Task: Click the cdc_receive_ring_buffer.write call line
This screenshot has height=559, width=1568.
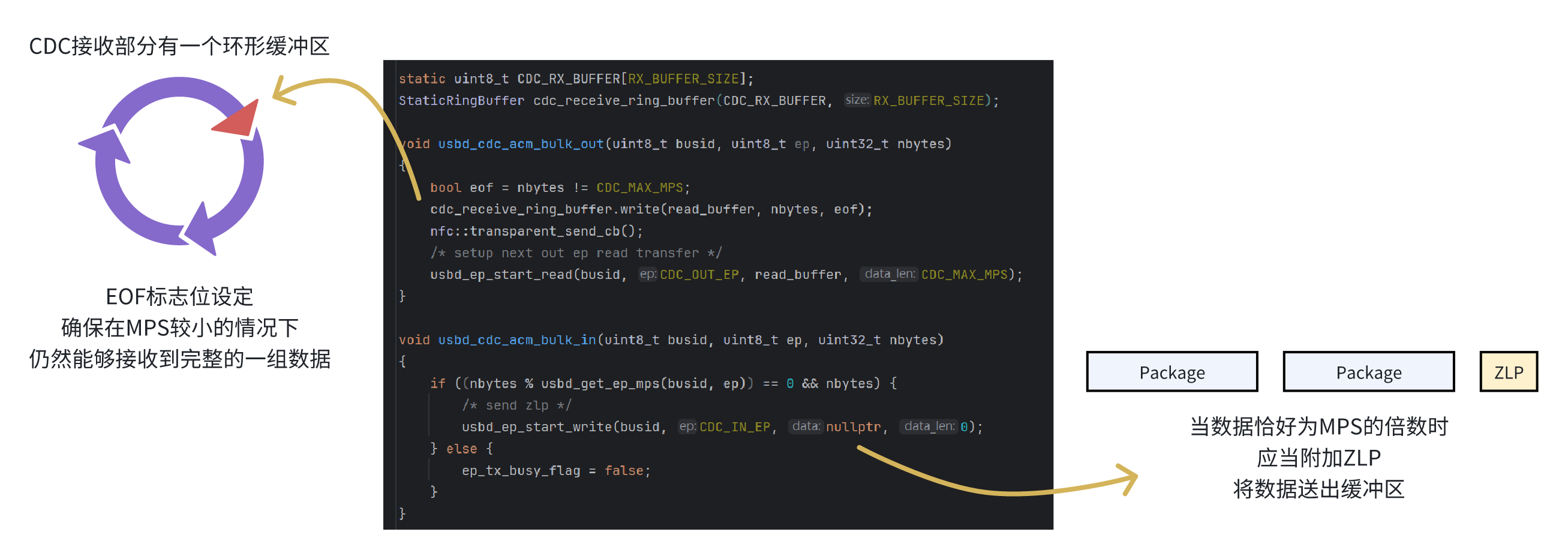Action: click(x=651, y=209)
